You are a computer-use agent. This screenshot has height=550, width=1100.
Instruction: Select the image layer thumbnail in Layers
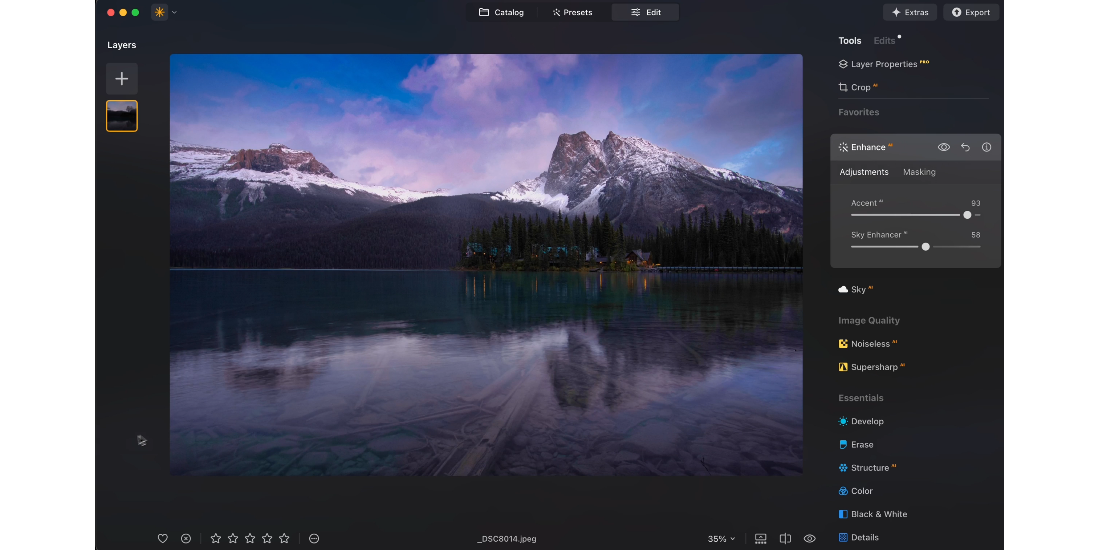pos(122,116)
